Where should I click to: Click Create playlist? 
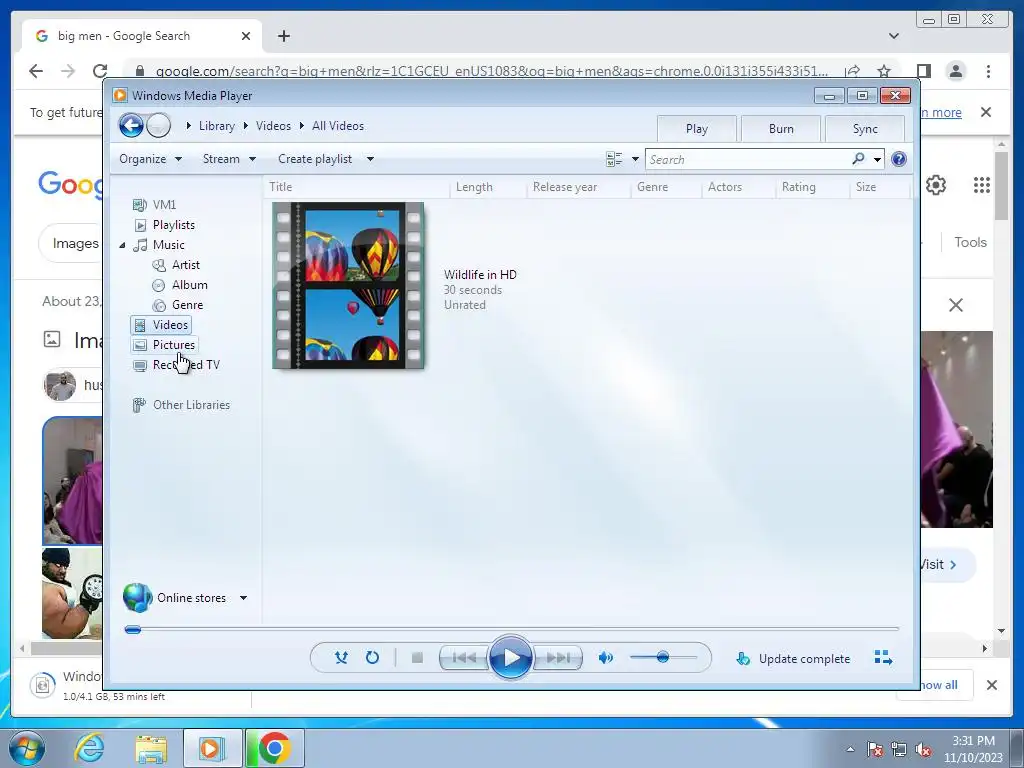tap(315, 159)
